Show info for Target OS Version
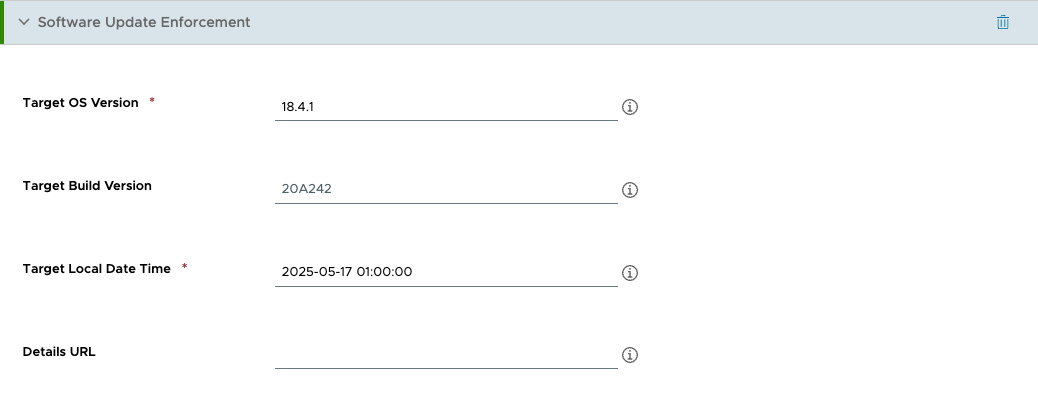 pyautogui.click(x=630, y=107)
